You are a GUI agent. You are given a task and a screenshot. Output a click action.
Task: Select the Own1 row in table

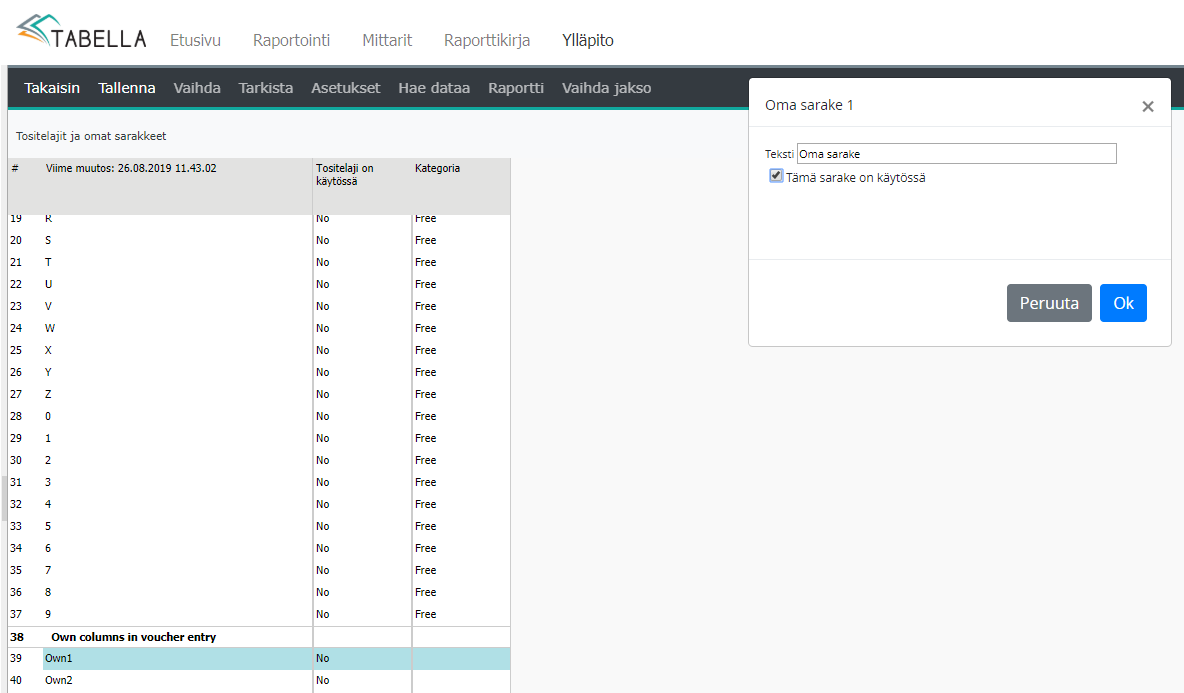point(177,658)
